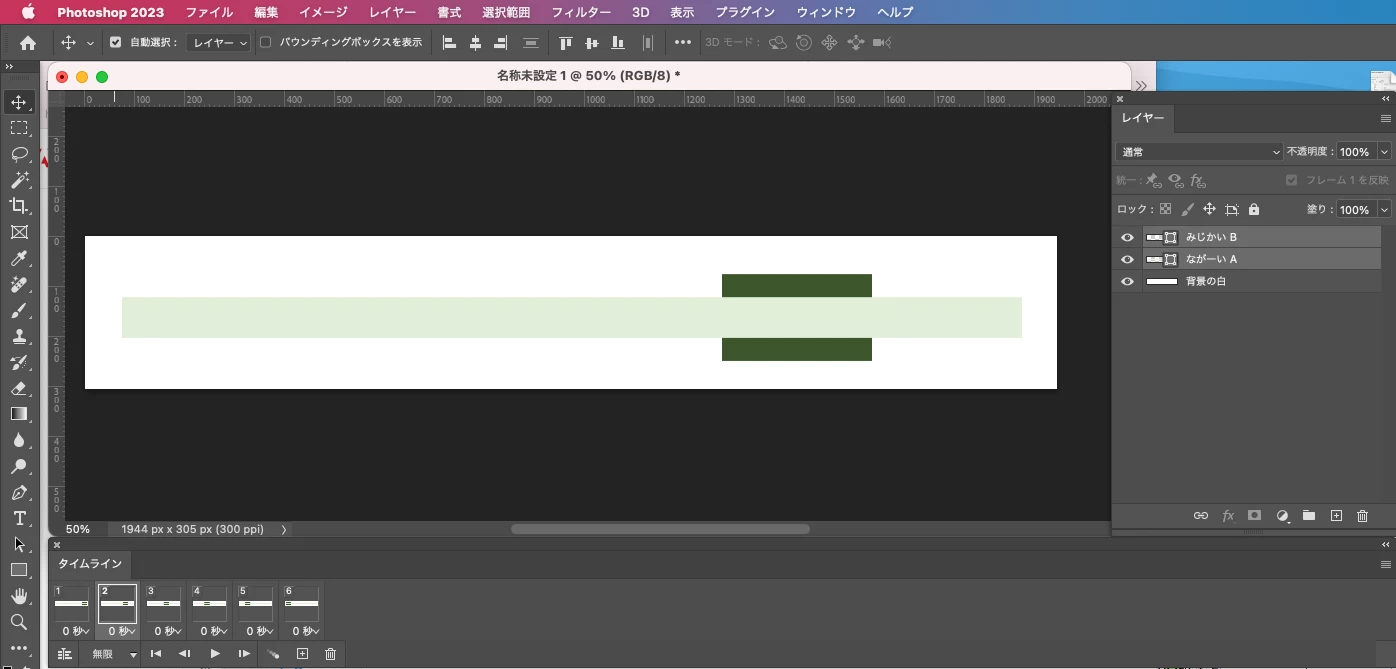The height and width of the screenshot is (669, 1396).
Task: Select the Blur tool
Action: pyautogui.click(x=19, y=440)
